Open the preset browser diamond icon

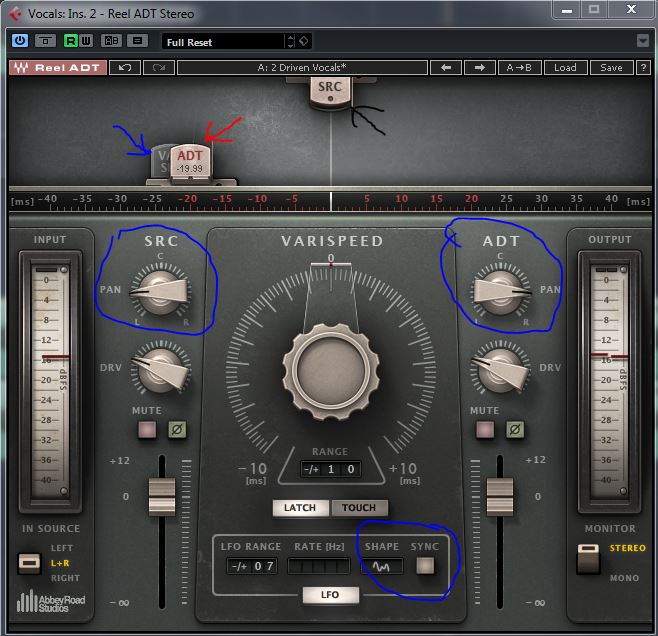(304, 41)
